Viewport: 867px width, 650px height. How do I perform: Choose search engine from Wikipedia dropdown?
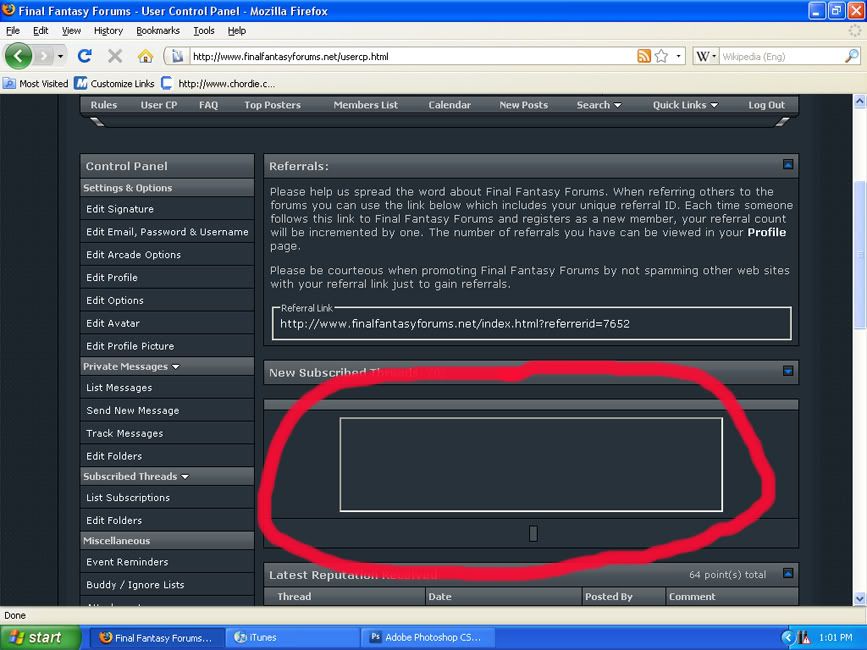(x=706, y=56)
